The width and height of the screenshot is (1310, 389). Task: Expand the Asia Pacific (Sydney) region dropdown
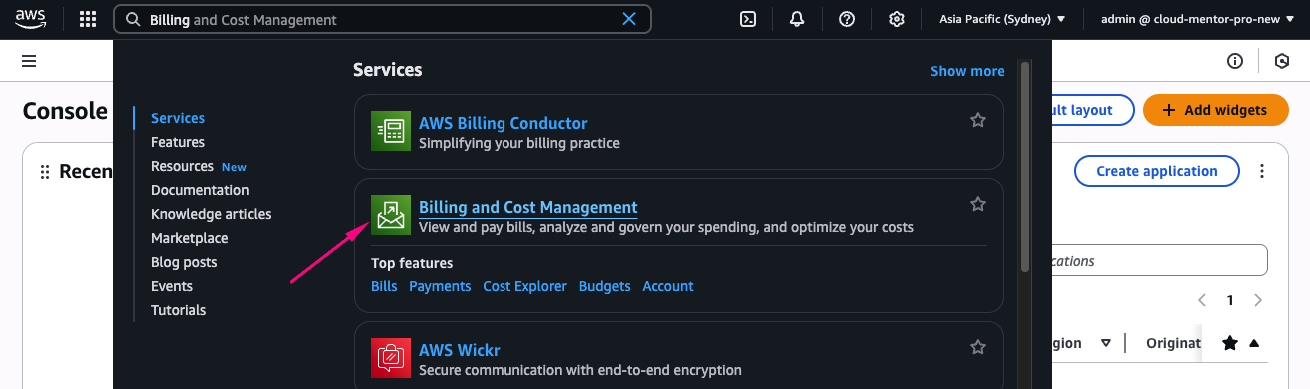1002,19
